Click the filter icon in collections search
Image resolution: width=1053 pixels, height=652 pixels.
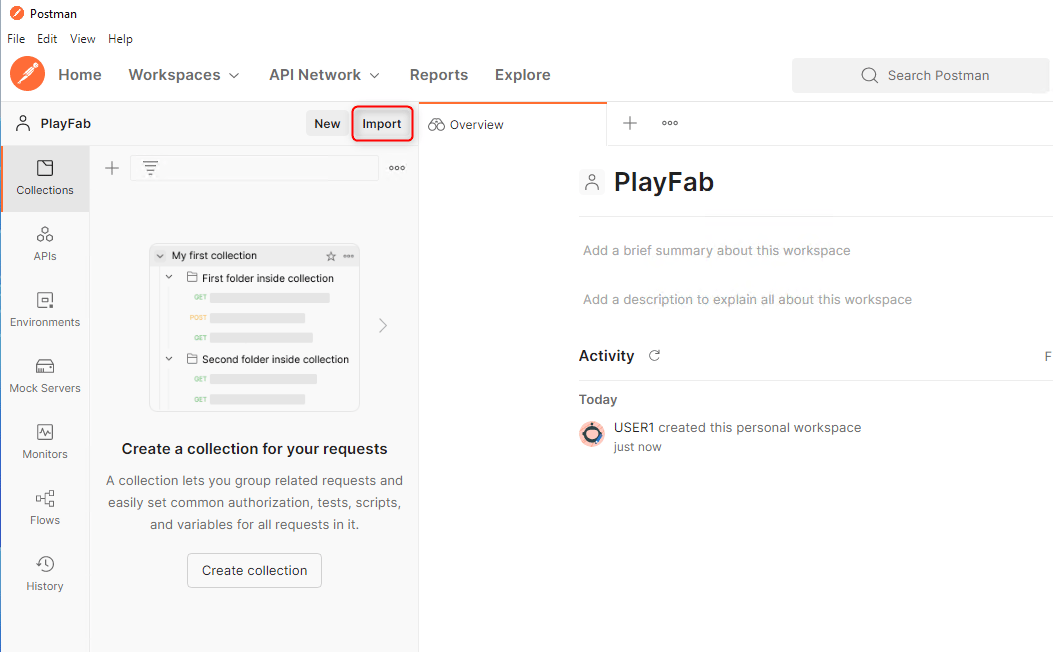[x=150, y=168]
